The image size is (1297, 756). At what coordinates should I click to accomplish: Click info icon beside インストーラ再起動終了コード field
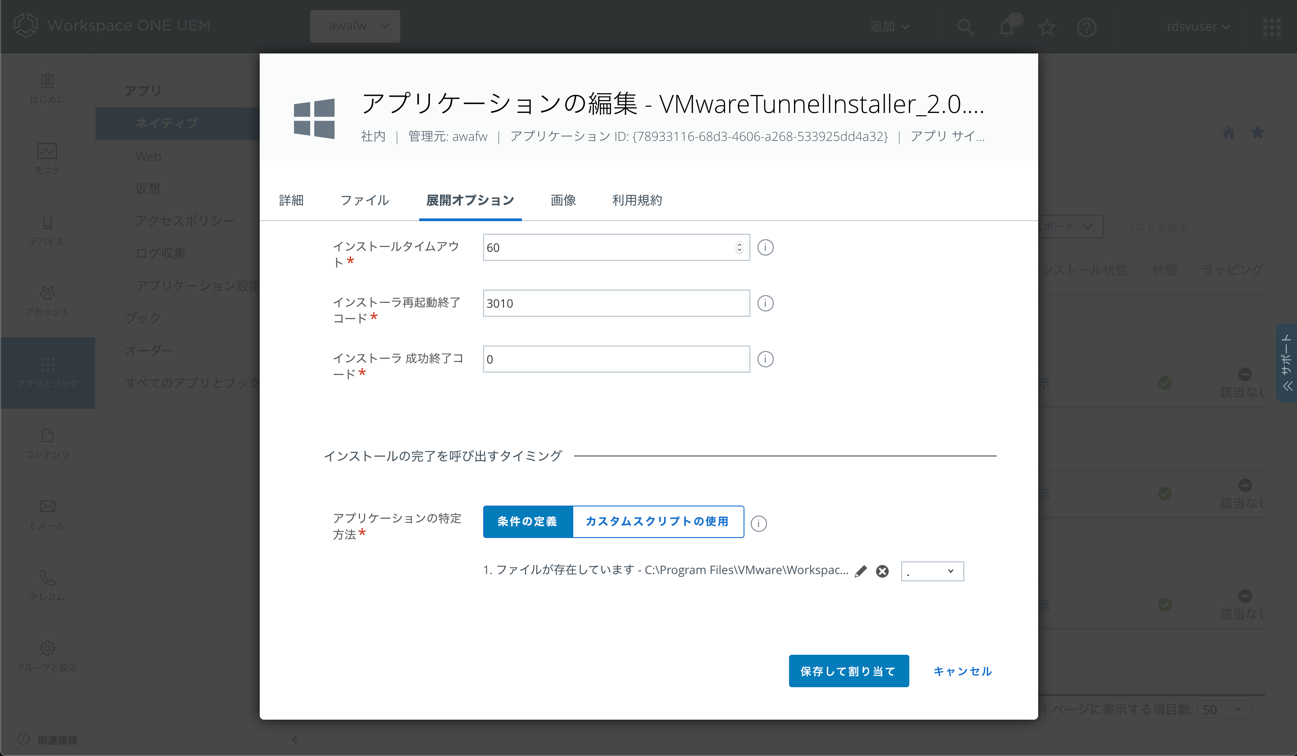(765, 303)
